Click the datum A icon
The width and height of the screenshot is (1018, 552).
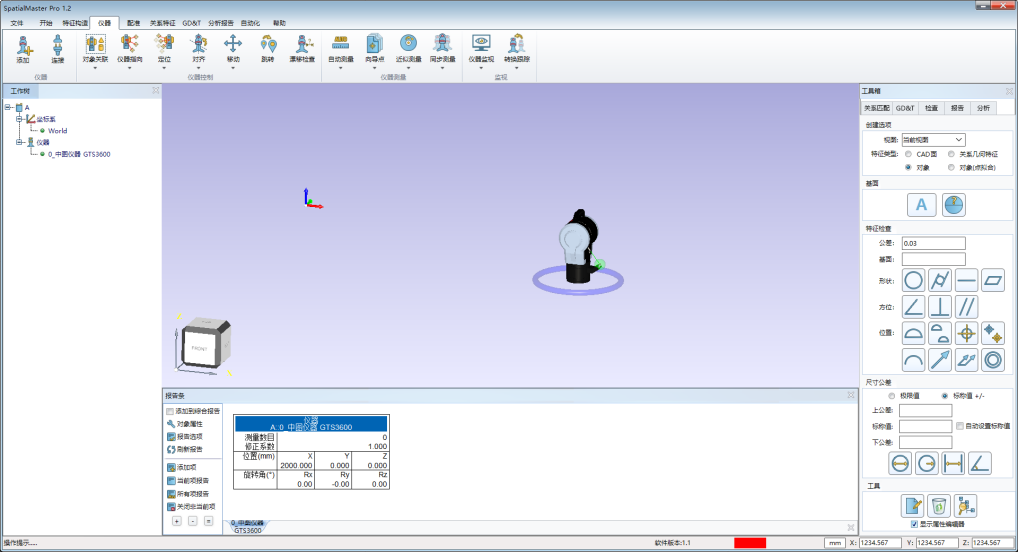[x=921, y=205]
